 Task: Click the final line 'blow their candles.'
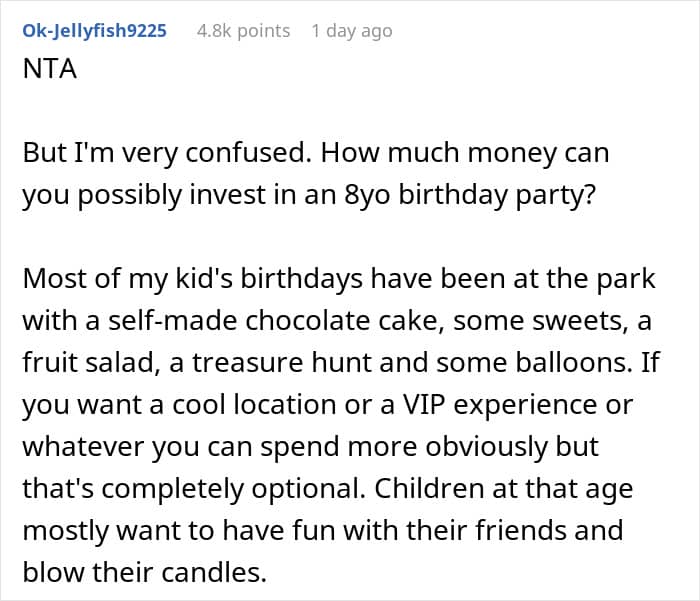(145, 572)
